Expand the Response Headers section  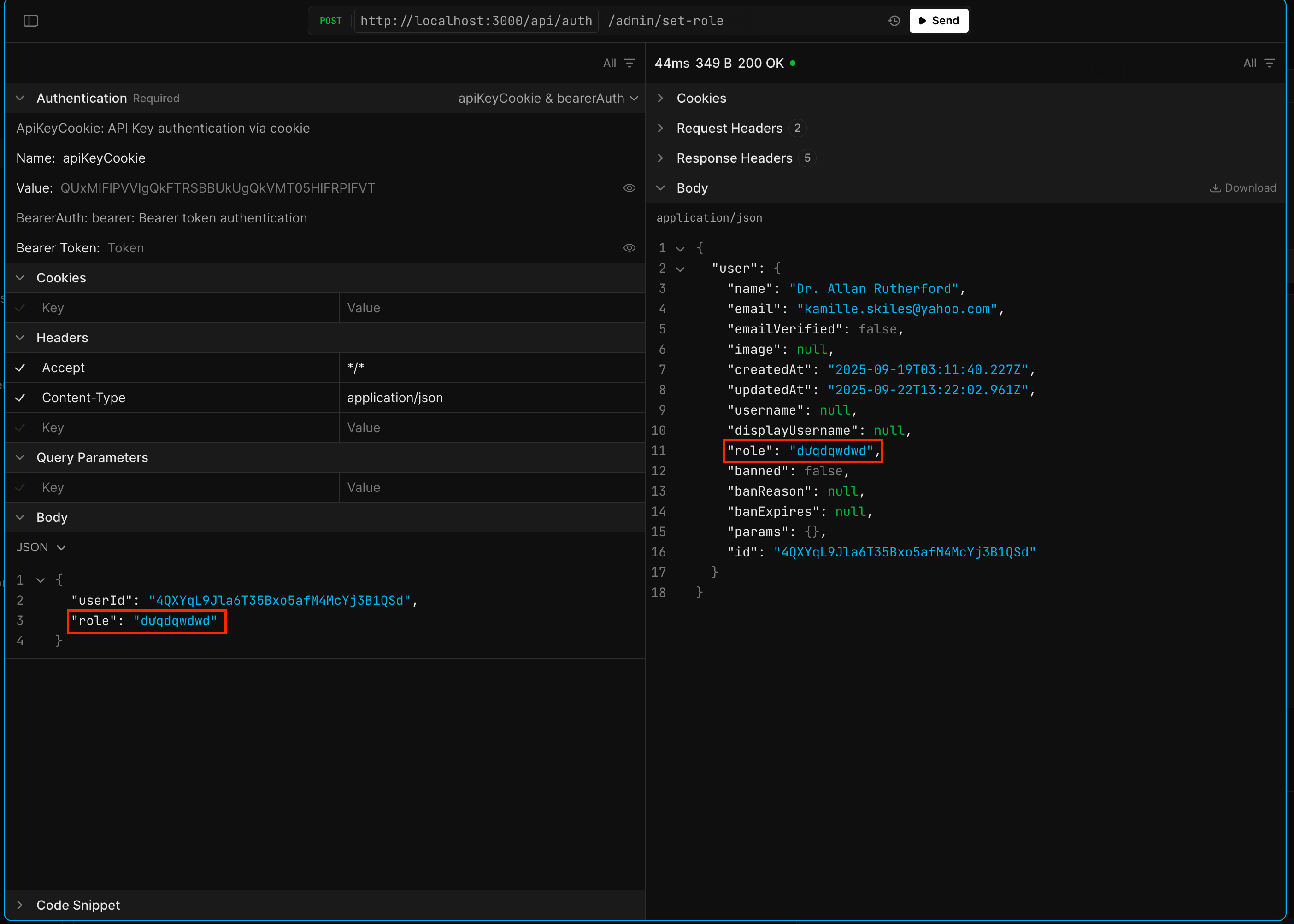tap(734, 158)
